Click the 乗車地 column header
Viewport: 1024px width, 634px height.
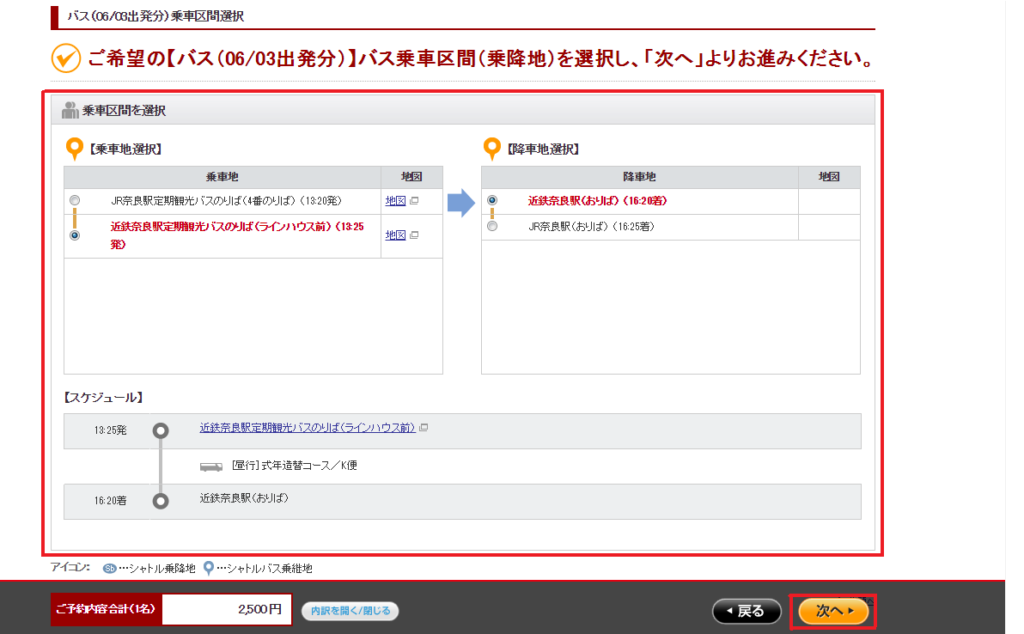coord(222,177)
